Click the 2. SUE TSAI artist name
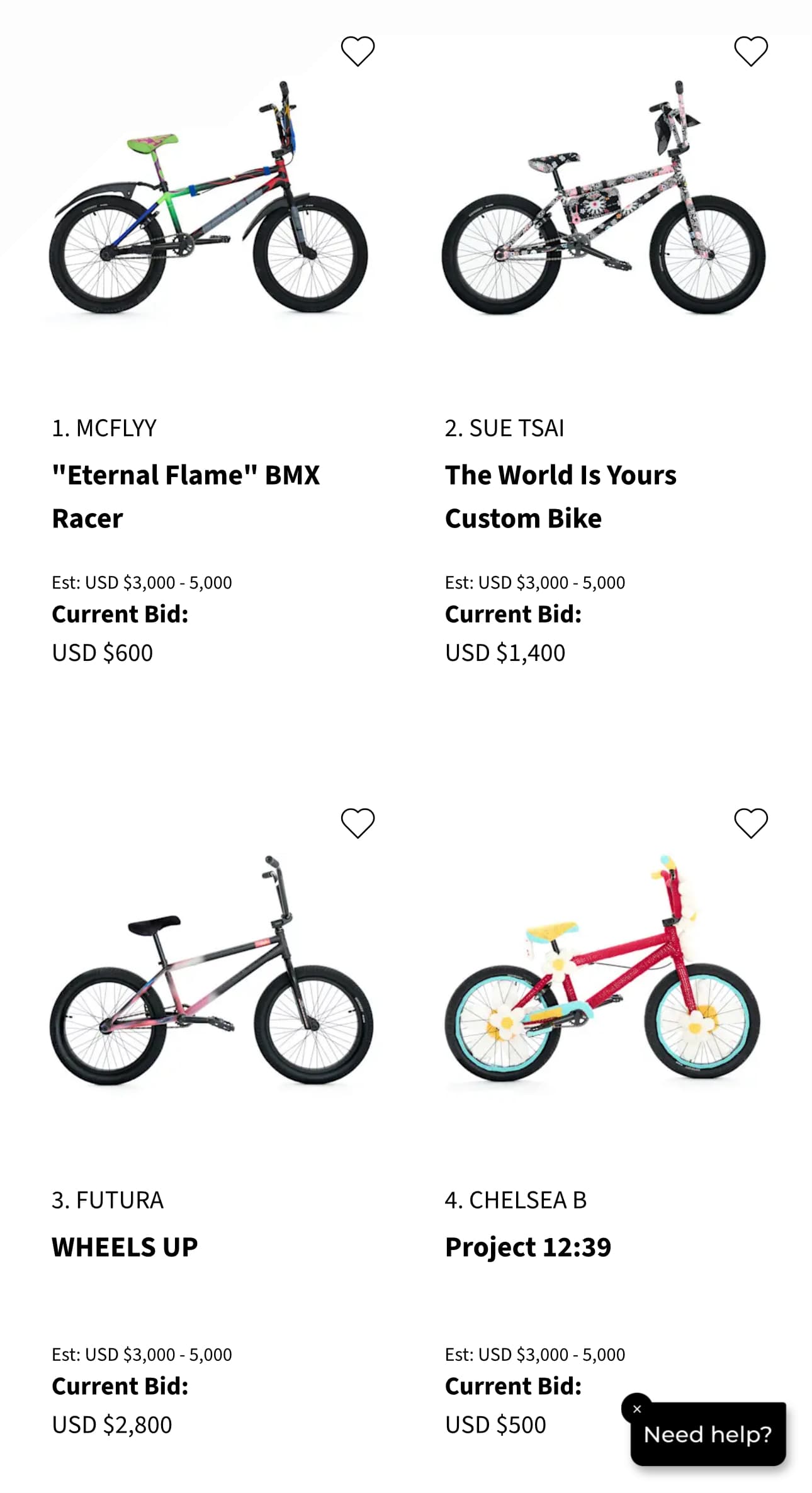The width and height of the screenshot is (812, 1493). (x=504, y=428)
